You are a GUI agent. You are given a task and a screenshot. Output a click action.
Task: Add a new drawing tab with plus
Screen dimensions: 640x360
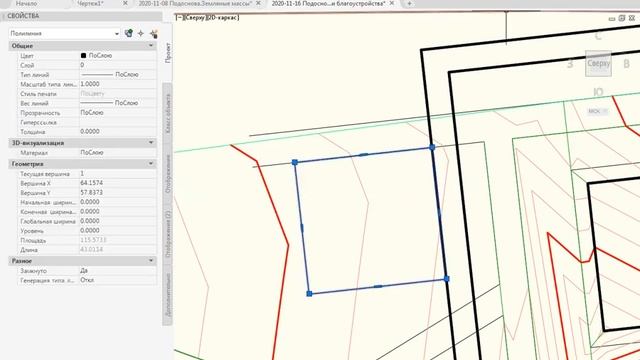tap(409, 4)
